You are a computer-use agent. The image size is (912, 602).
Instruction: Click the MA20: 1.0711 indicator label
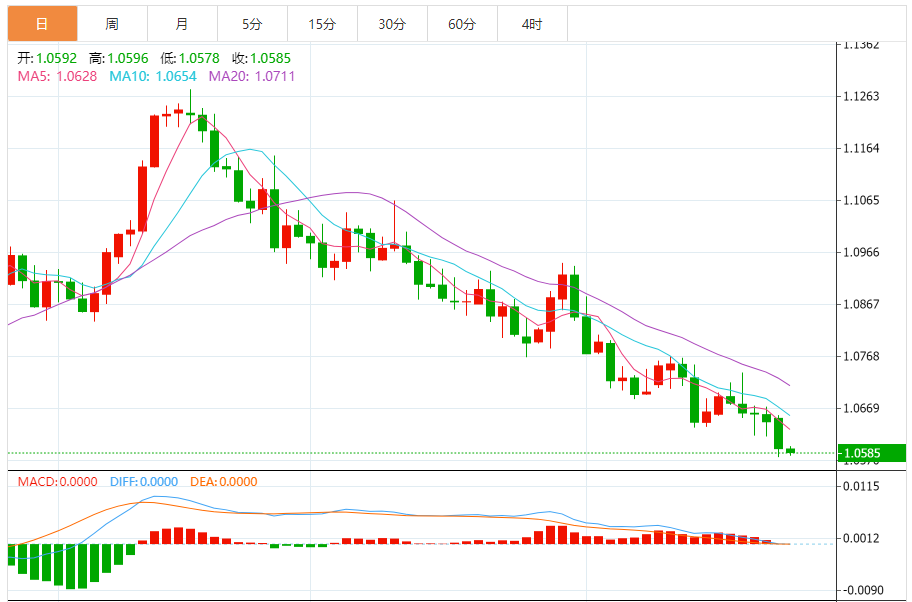click(252, 76)
